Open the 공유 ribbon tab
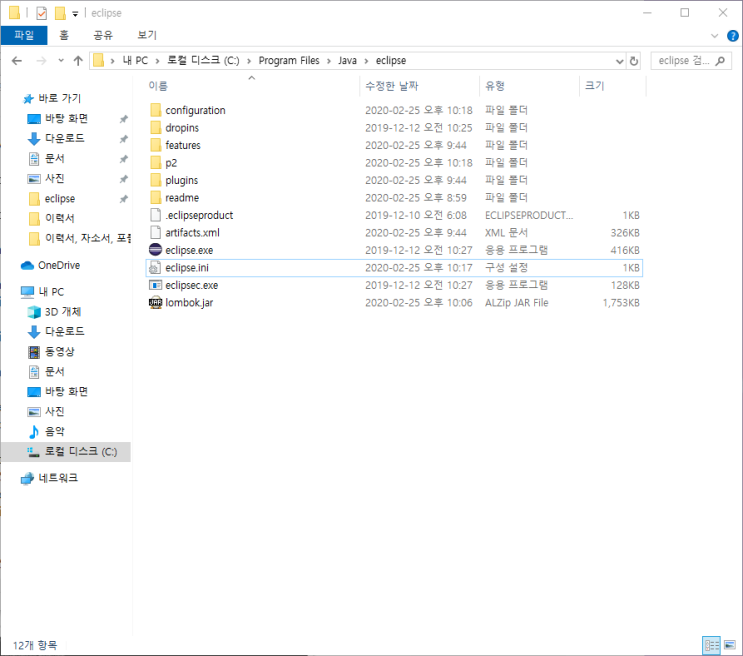Screen dimensions: 743x656 [103, 35]
